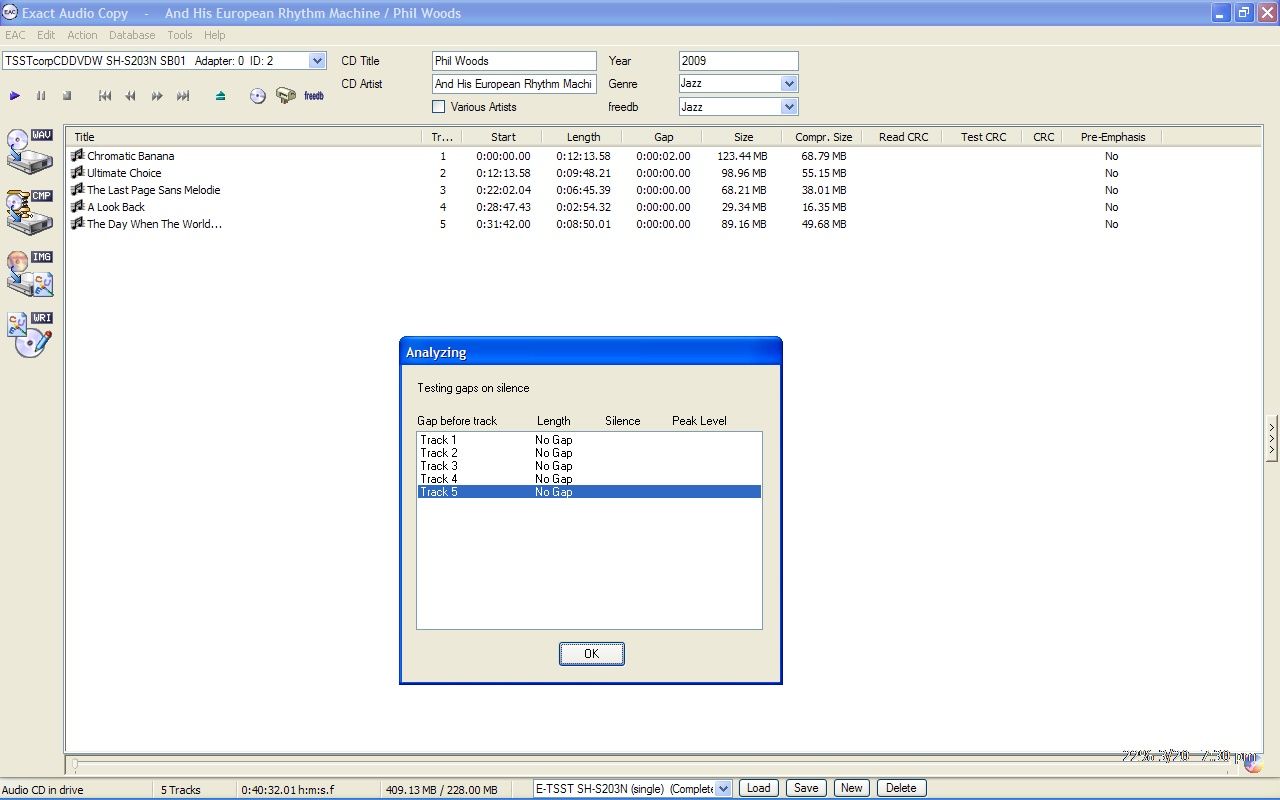Click the Delete profile button
Viewport: 1280px width, 800px height.
[901, 788]
